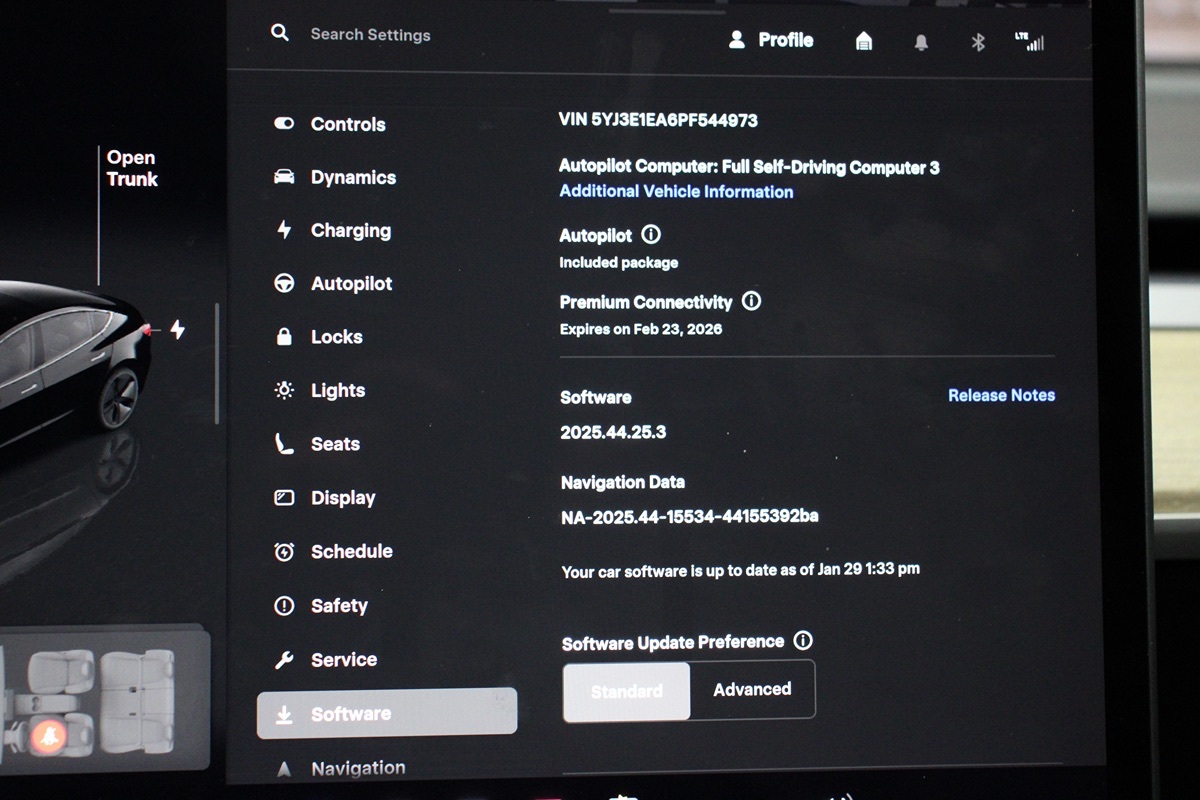Open Autopilot settings in sidebar

(x=351, y=284)
